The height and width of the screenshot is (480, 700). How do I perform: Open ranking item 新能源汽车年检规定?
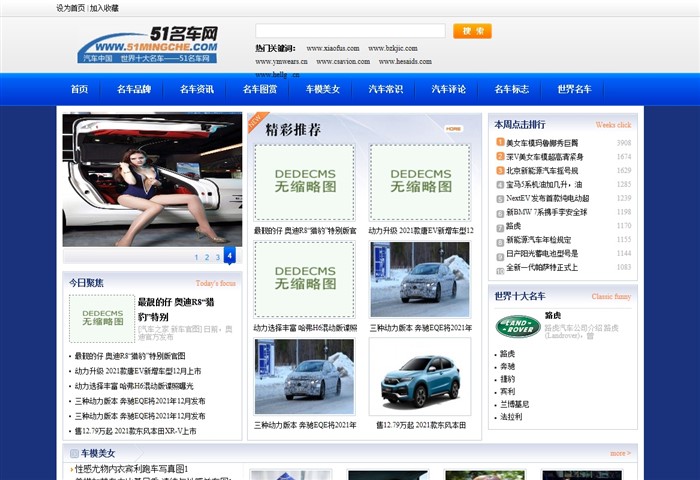pos(538,240)
